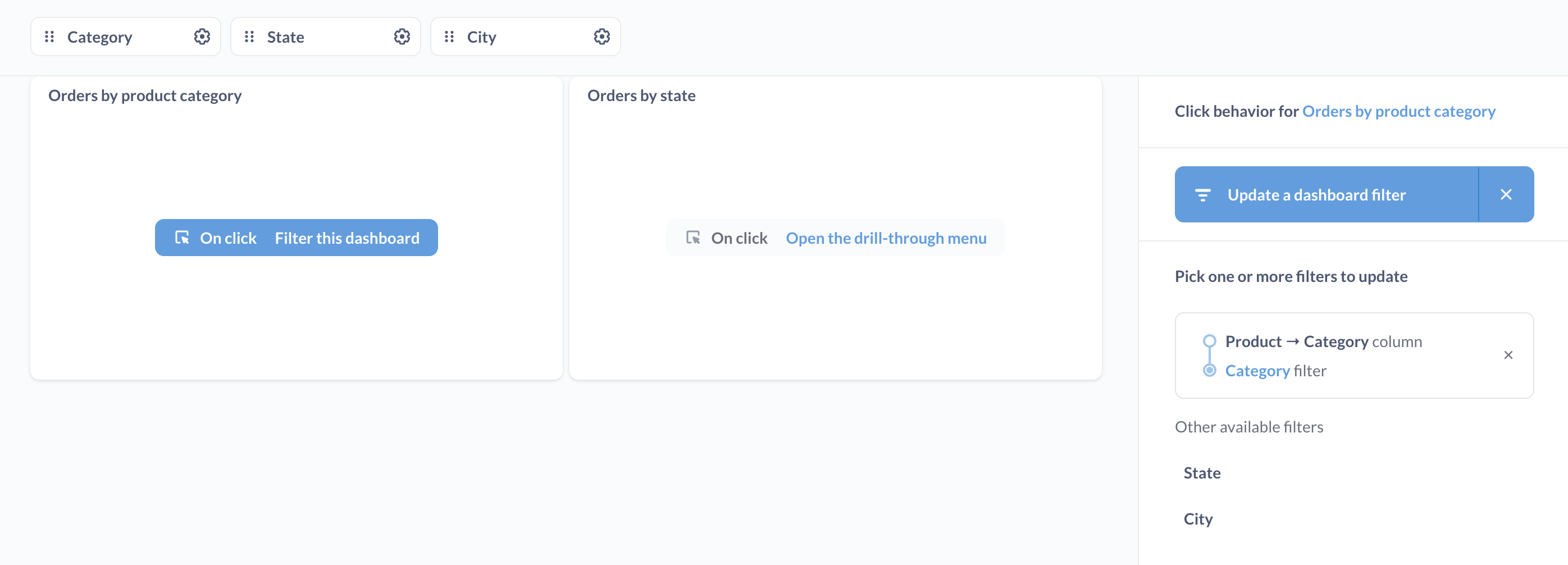Dismiss Update a dashboard filter via its X
Screen dimensions: 1568x565
click(x=1507, y=194)
